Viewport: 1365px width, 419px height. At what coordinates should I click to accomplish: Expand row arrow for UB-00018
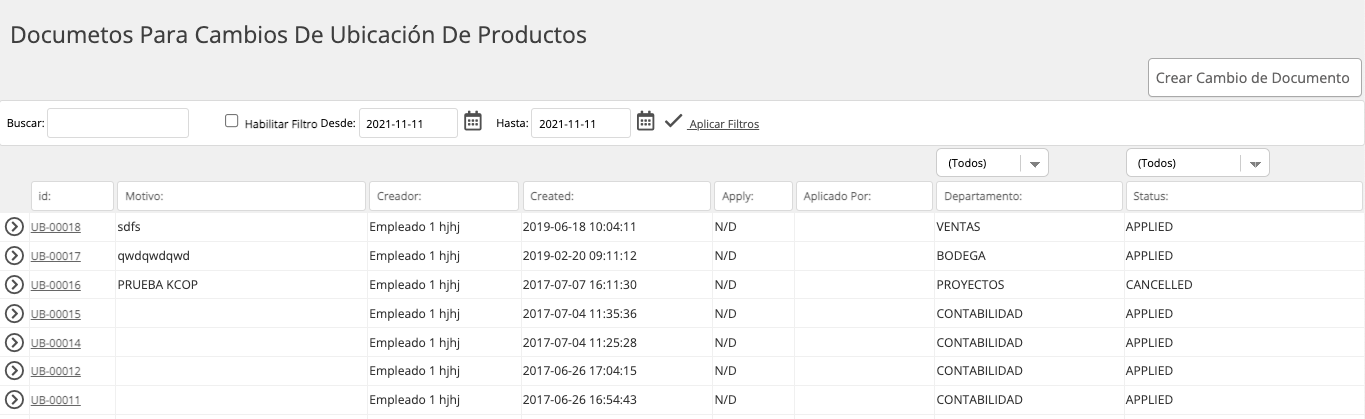pos(15,227)
